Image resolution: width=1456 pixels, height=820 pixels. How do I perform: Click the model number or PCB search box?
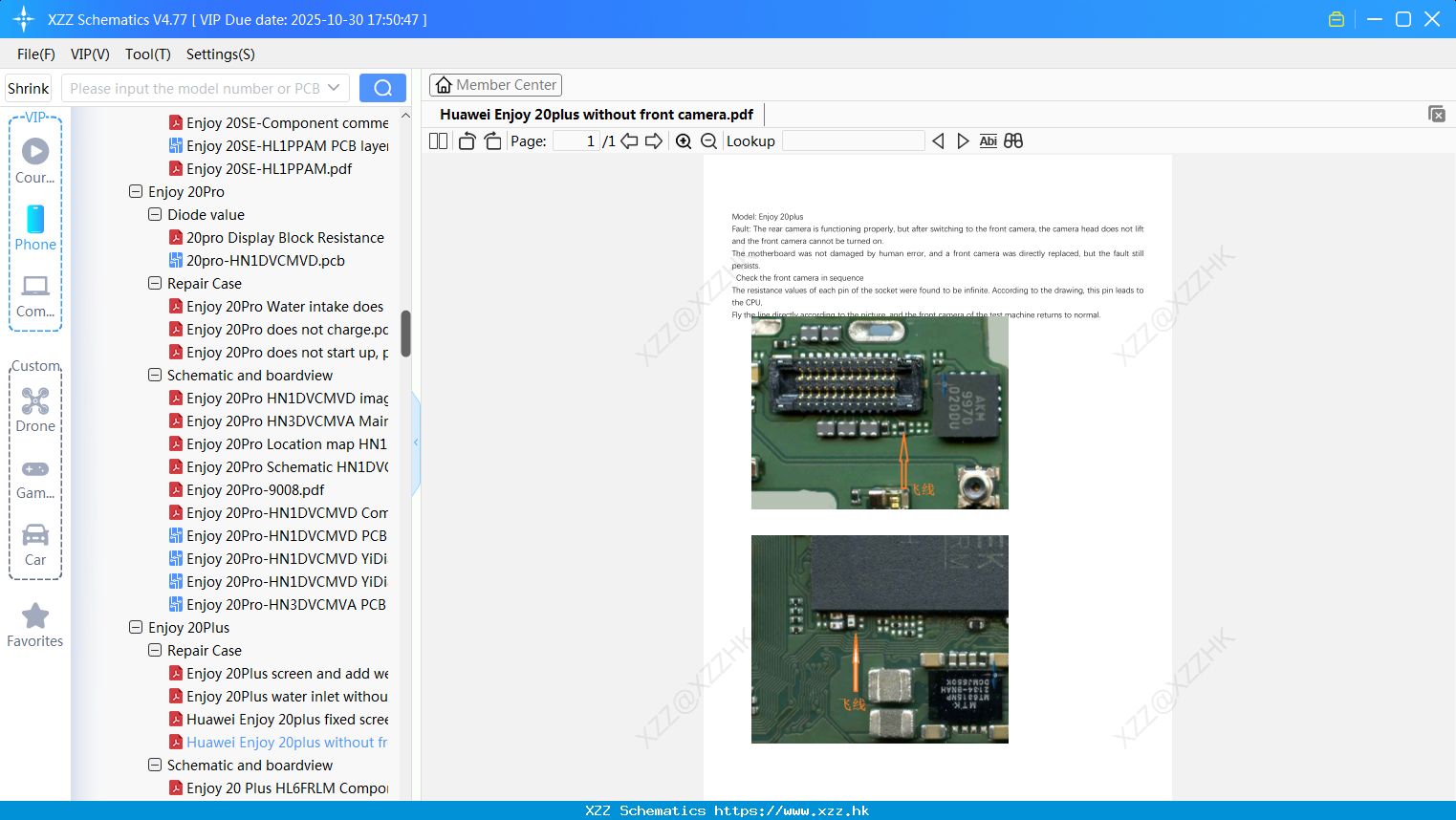[x=195, y=88]
